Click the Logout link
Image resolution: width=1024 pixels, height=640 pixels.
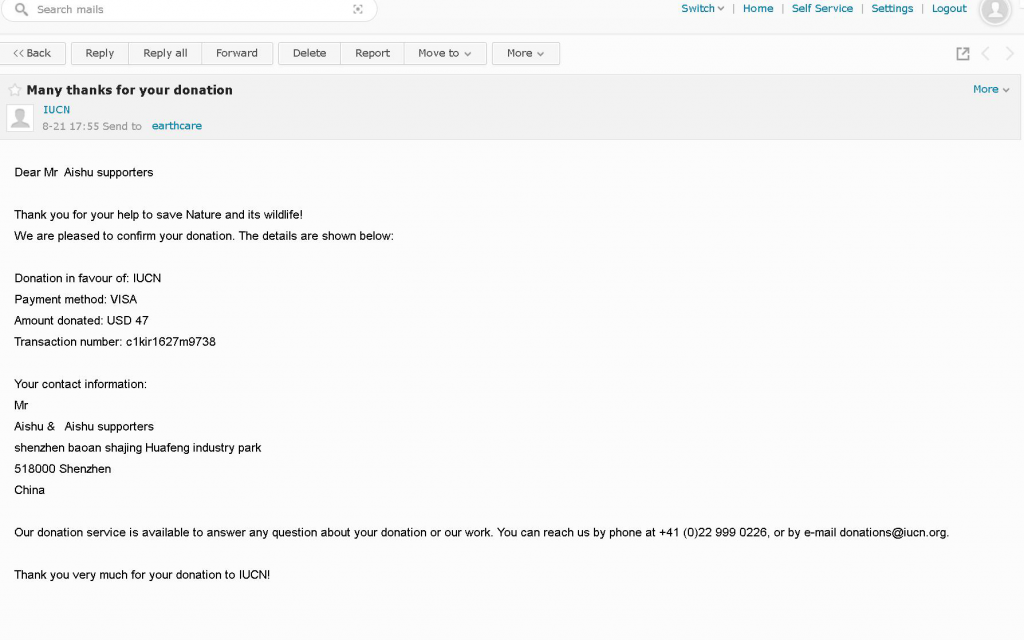click(x=949, y=9)
